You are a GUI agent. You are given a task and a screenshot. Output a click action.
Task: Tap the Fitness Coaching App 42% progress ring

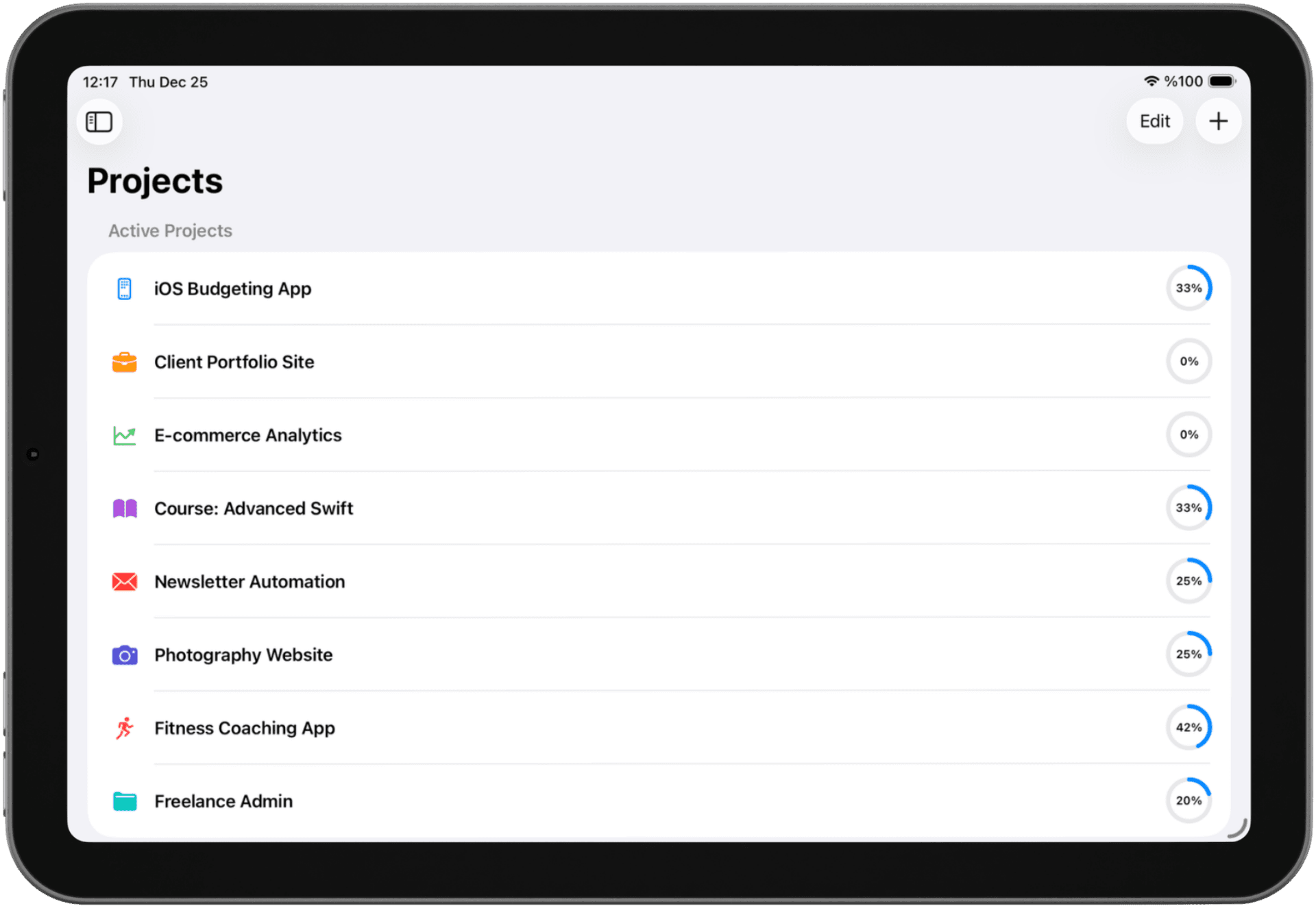coord(1189,728)
